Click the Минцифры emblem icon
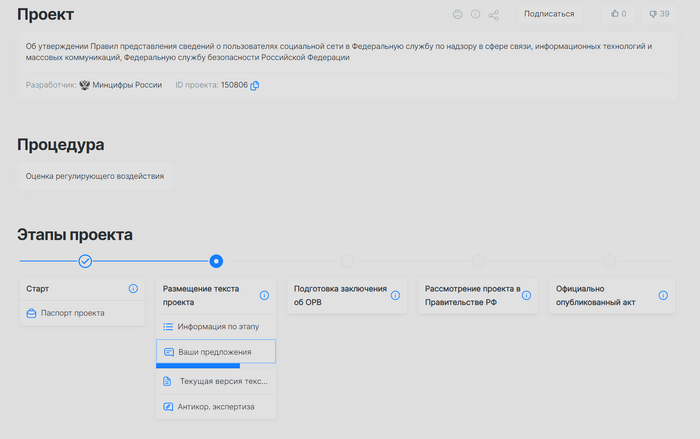Screen dimensions: 700x439 coord(84,85)
